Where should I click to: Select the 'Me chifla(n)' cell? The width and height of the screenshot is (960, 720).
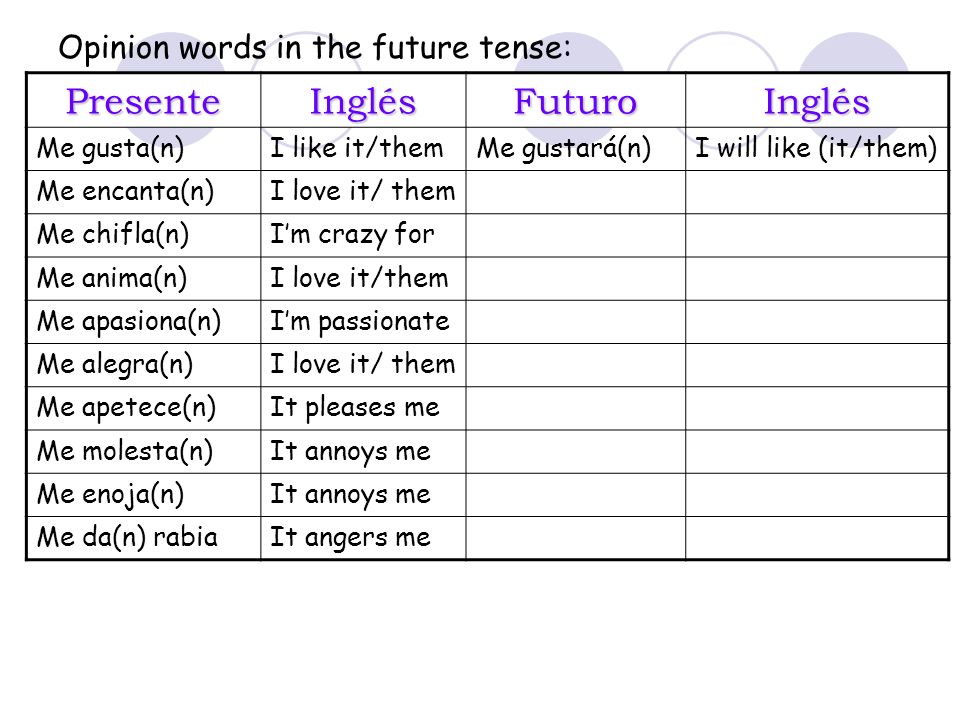tap(143, 235)
